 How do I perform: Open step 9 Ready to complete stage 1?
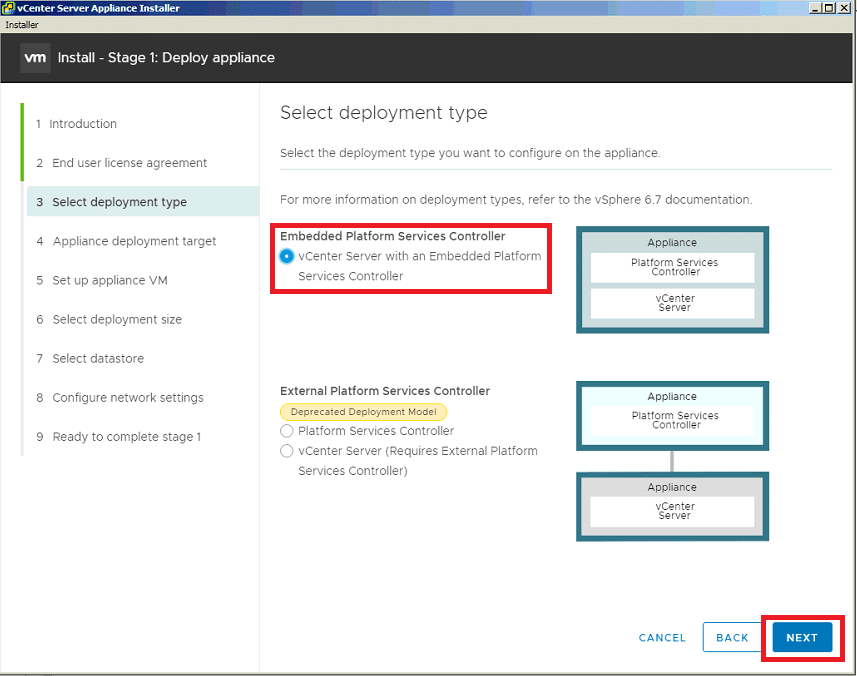119,437
